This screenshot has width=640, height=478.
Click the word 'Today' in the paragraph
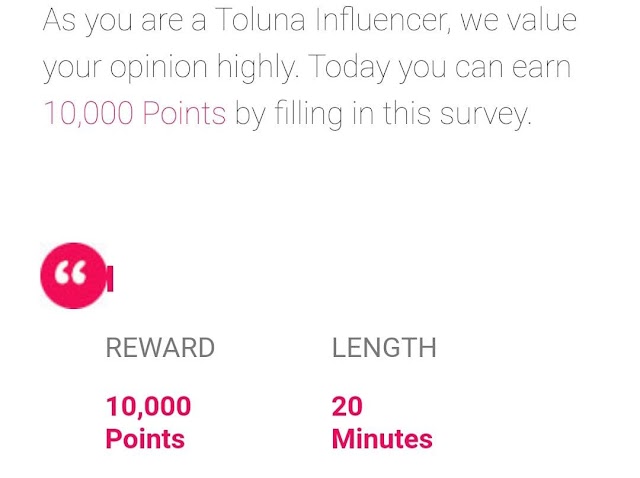[349, 68]
